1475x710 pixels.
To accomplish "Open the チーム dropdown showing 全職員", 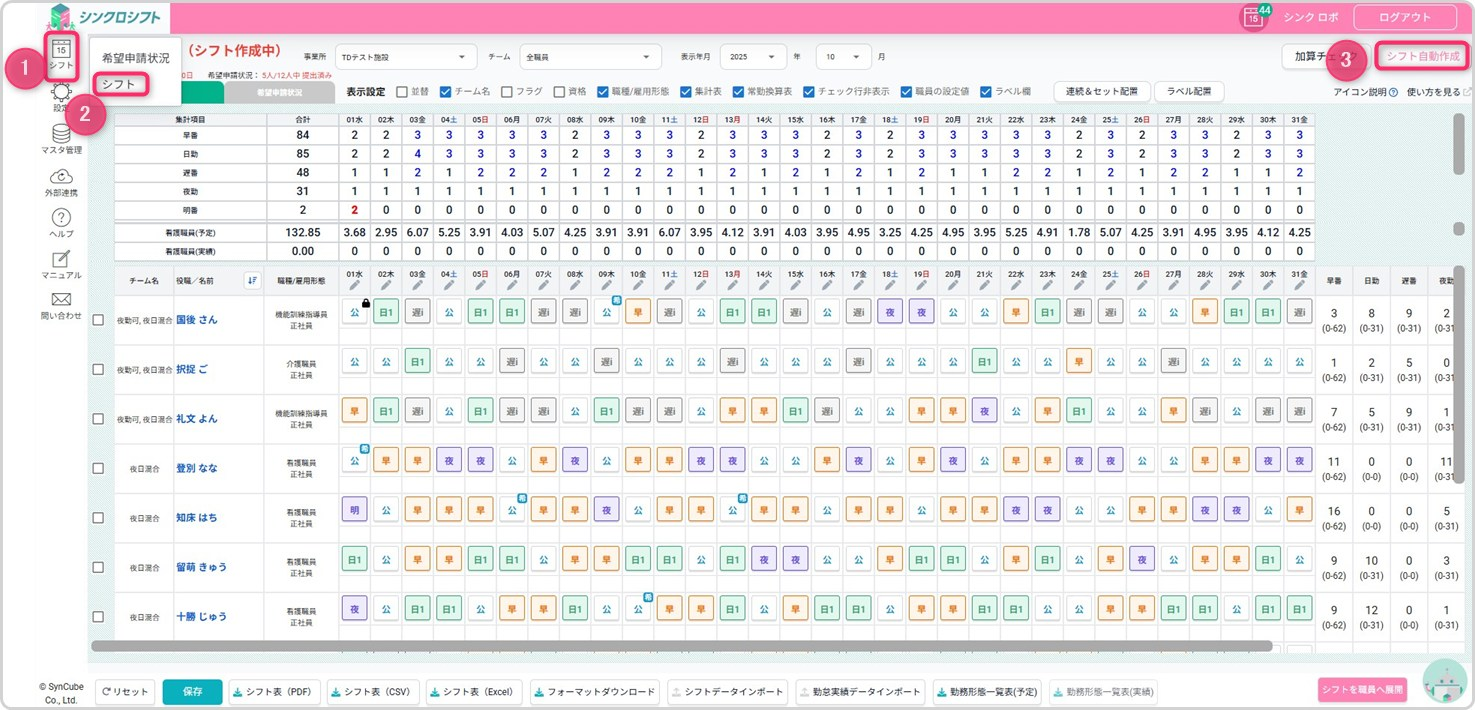I will pyautogui.click(x=590, y=57).
